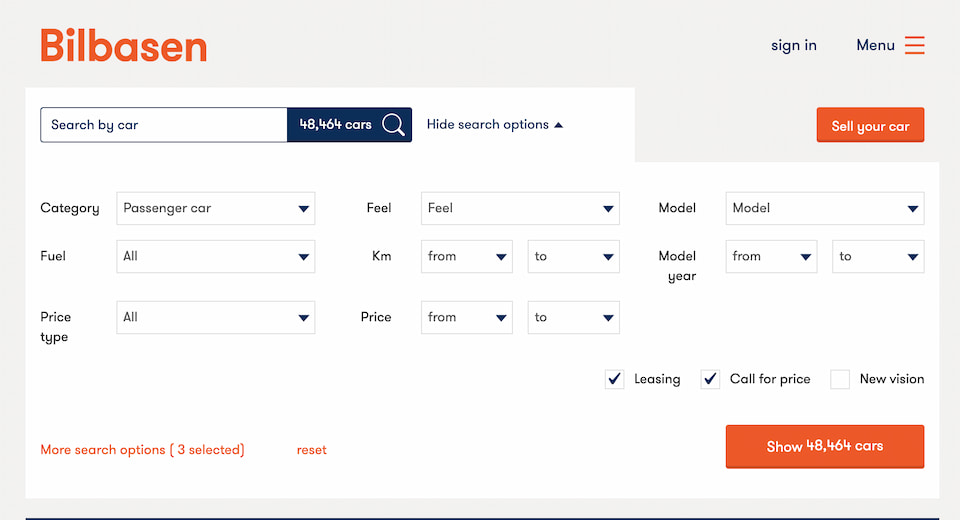960x520 pixels.
Task: Click the sign in link
Action: [x=793, y=45]
